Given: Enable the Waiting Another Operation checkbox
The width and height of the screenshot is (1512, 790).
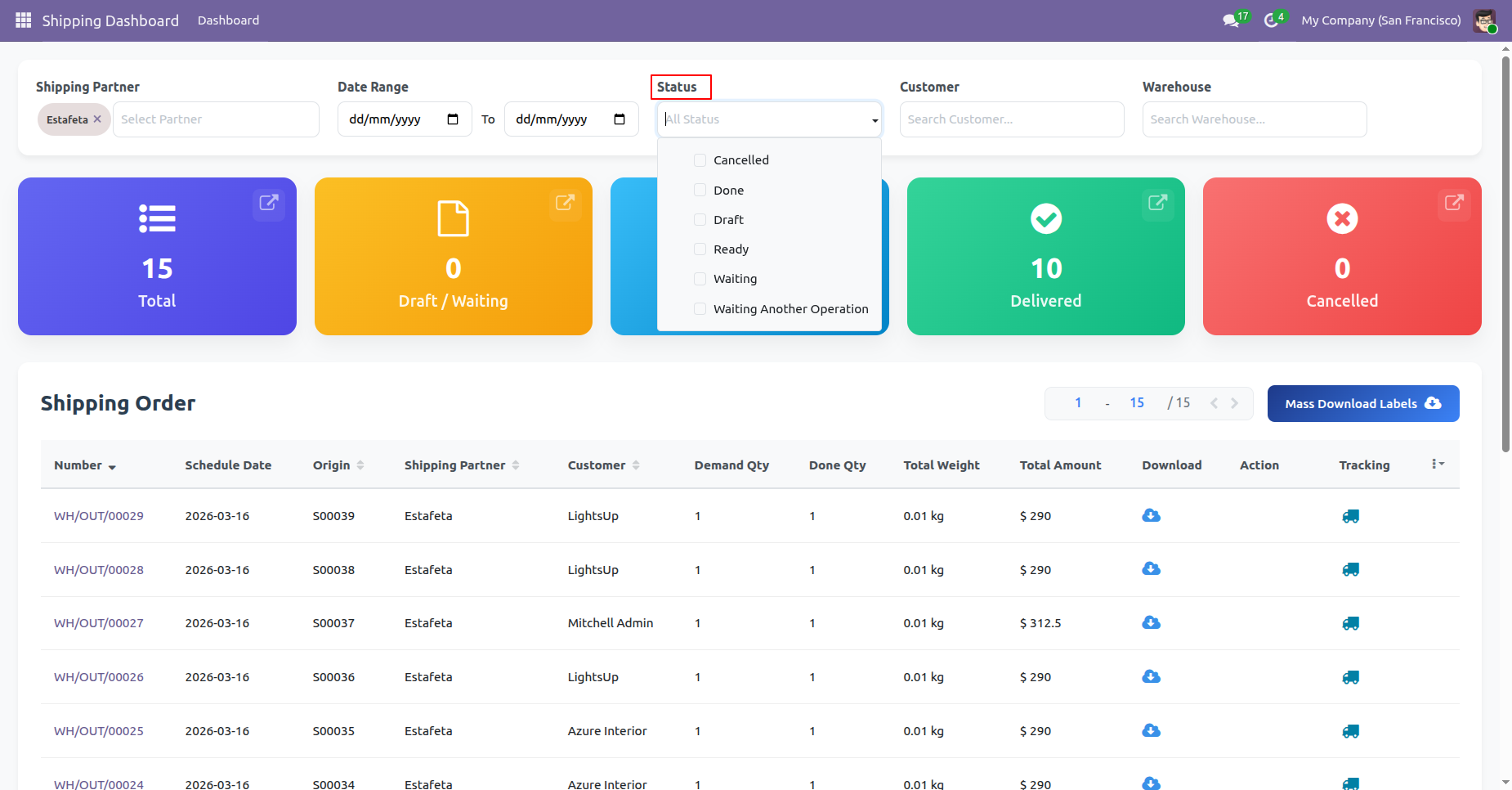Looking at the screenshot, I should tap(700, 309).
